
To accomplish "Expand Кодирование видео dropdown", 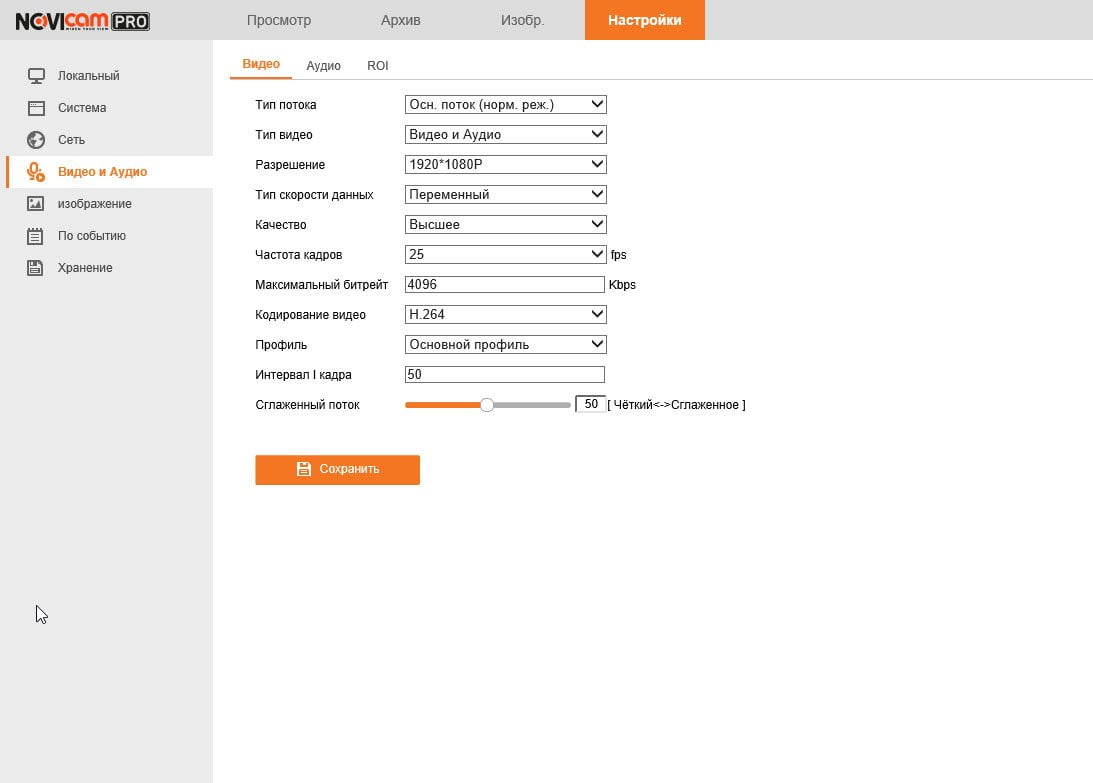I will click(x=505, y=314).
